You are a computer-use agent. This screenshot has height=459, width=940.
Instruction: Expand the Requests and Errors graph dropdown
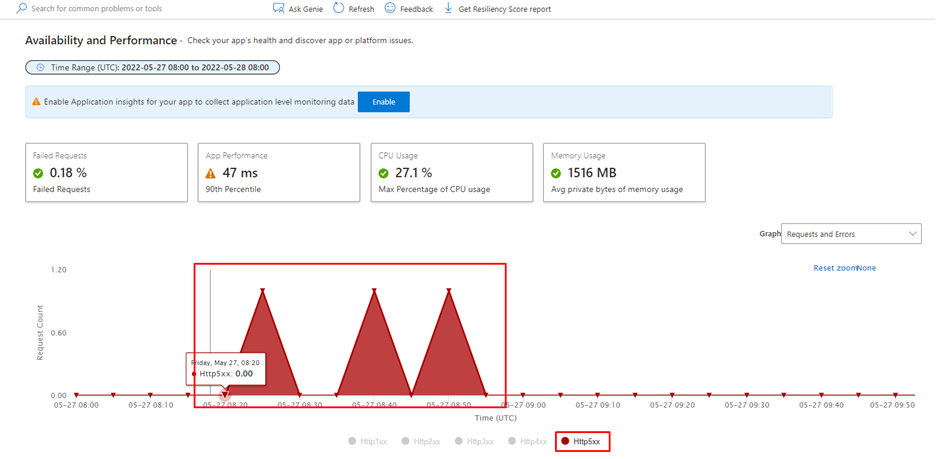pyautogui.click(x=851, y=234)
